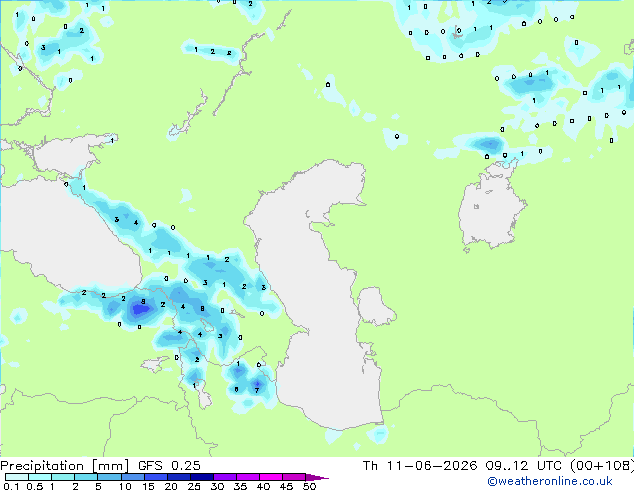Click the '(00+108)' forecast offset text

click(x=602, y=466)
